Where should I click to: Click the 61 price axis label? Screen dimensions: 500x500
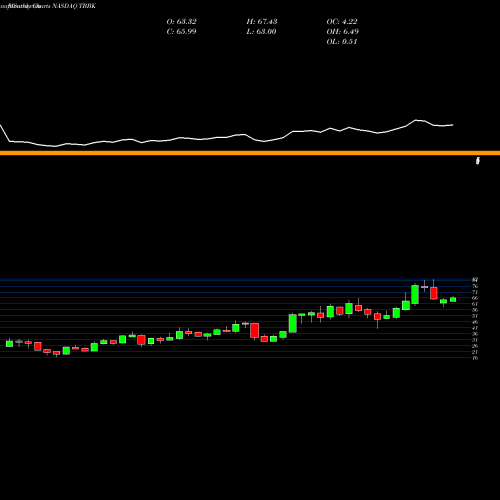(x=475, y=304)
